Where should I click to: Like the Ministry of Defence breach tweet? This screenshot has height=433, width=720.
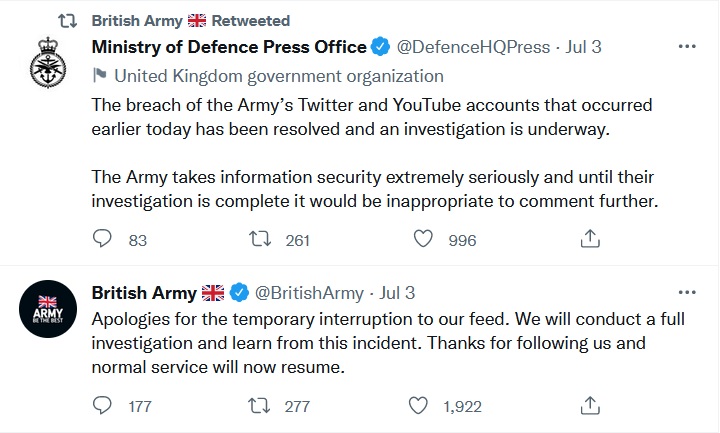[x=423, y=239]
